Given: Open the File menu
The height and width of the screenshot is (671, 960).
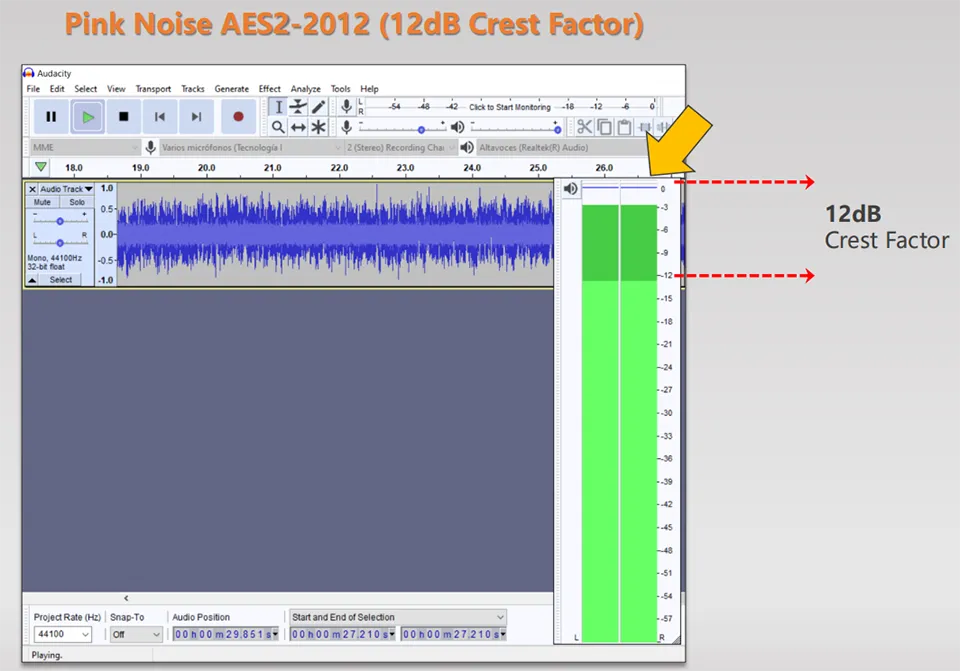Looking at the screenshot, I should 33,89.
